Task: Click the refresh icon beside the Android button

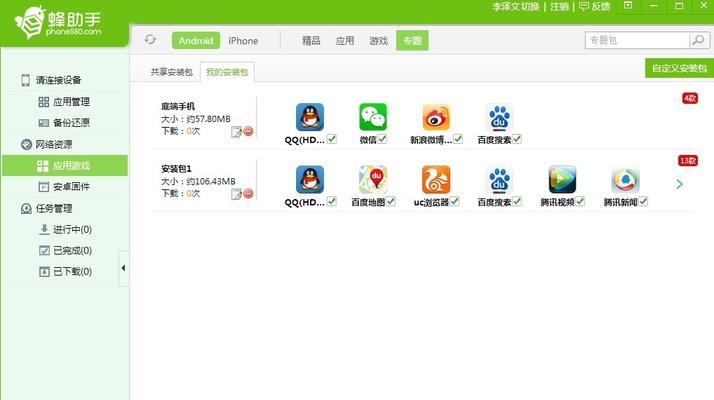Action: point(150,40)
